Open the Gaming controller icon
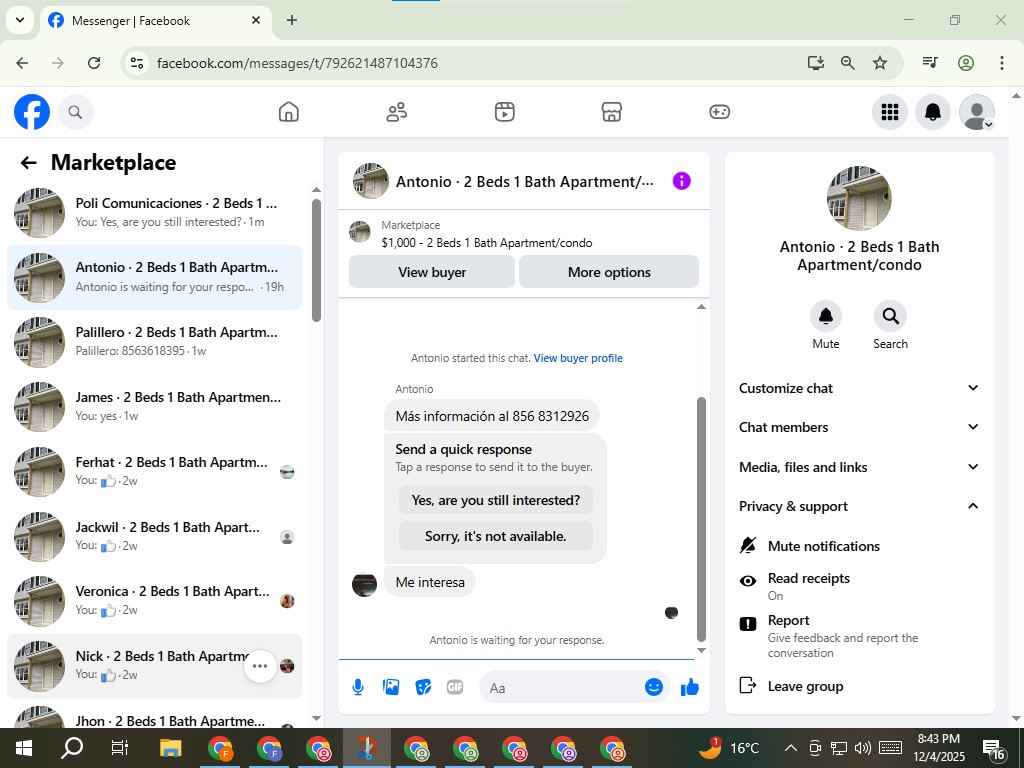This screenshot has width=1024, height=768. (x=719, y=112)
